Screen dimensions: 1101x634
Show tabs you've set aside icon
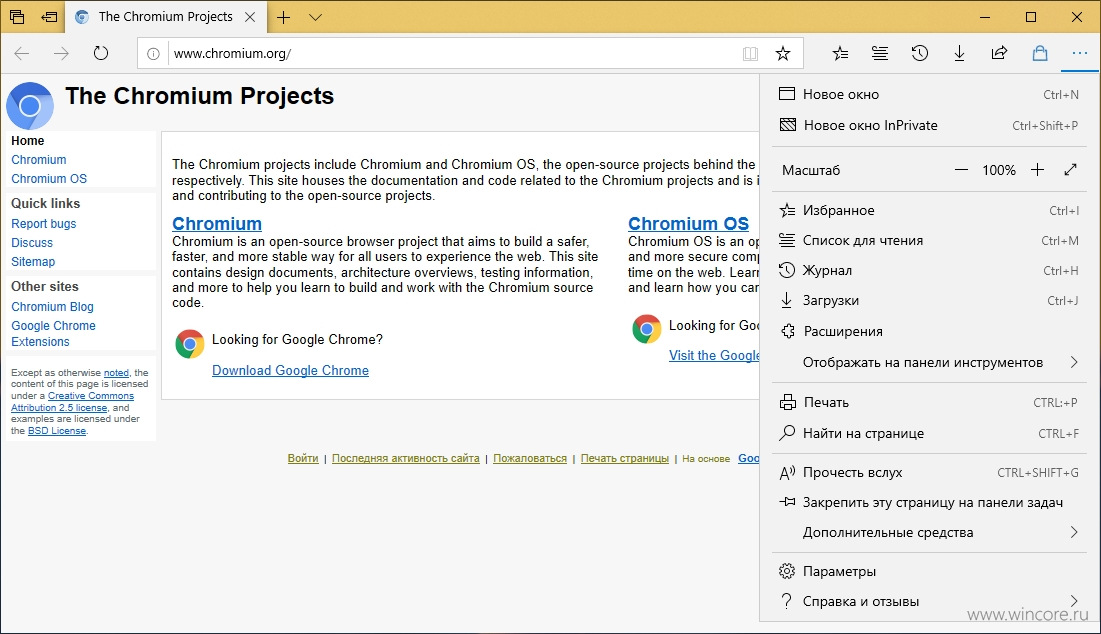click(x=17, y=17)
